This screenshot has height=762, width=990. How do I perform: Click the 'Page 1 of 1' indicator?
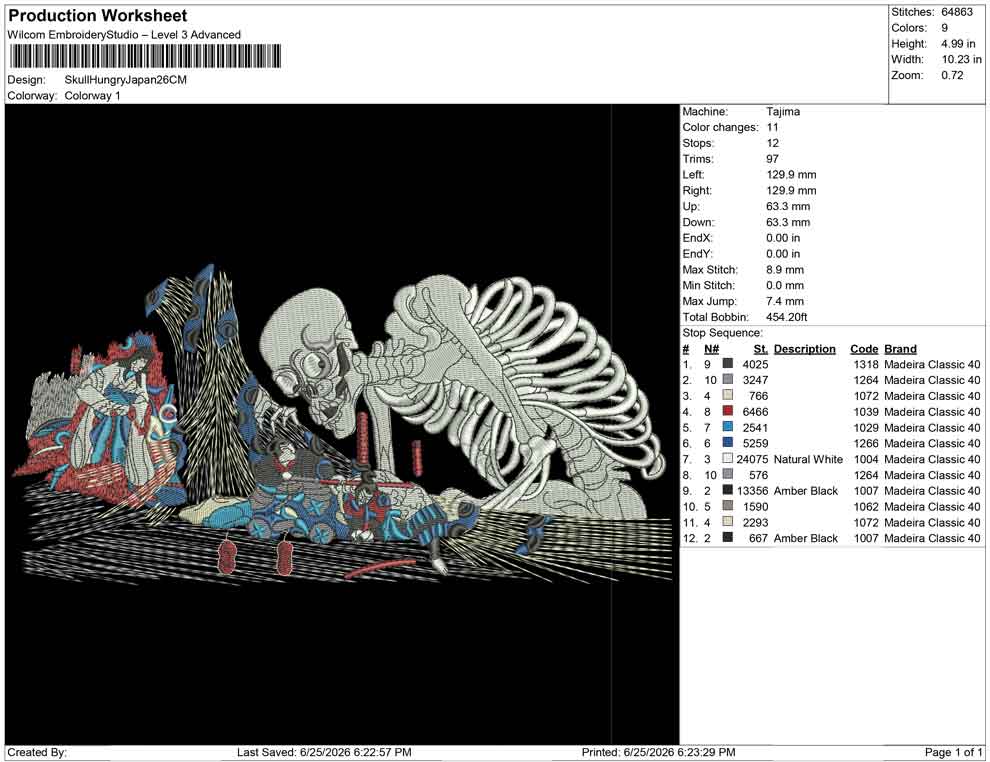point(953,752)
